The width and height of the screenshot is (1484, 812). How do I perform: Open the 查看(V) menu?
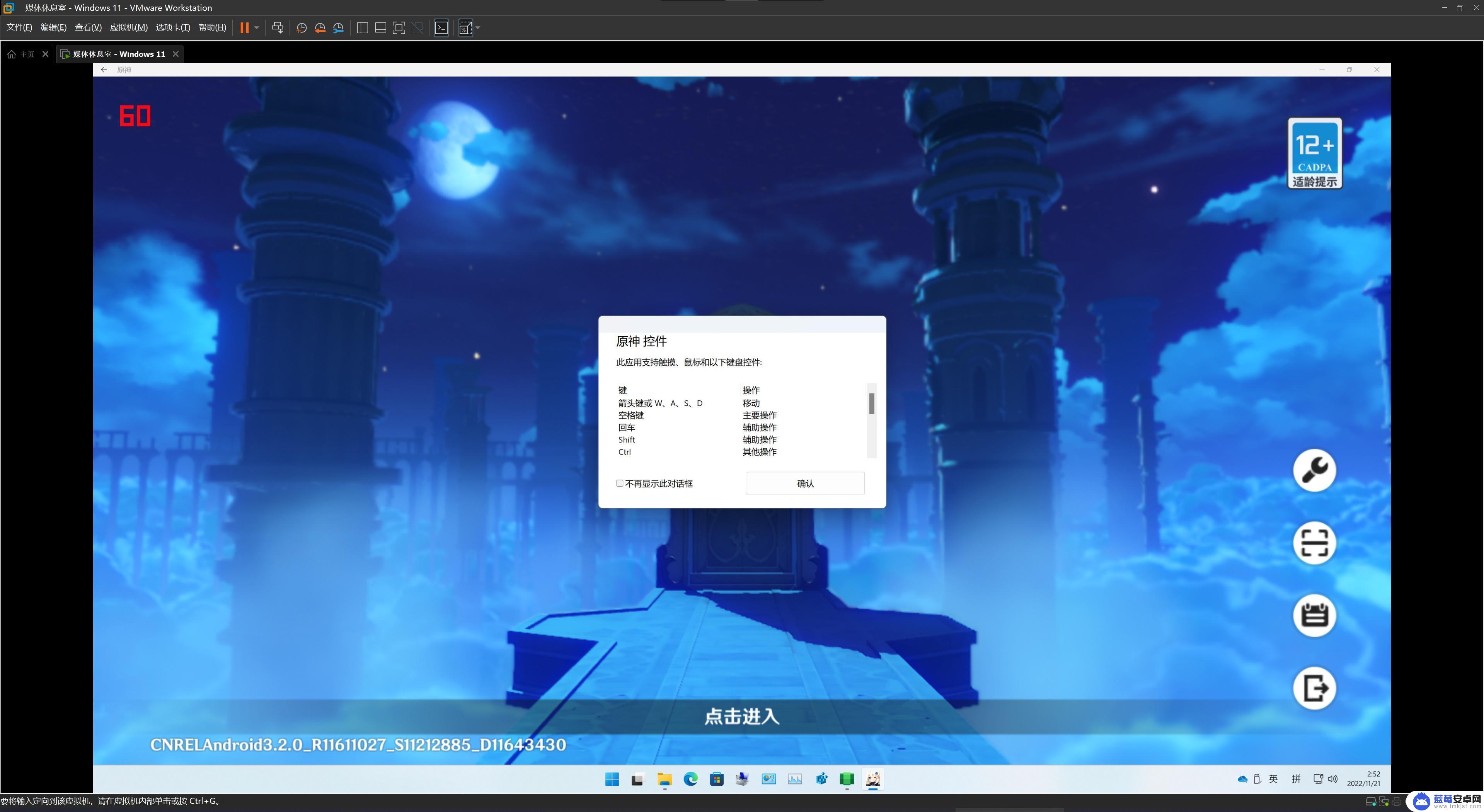point(88,28)
